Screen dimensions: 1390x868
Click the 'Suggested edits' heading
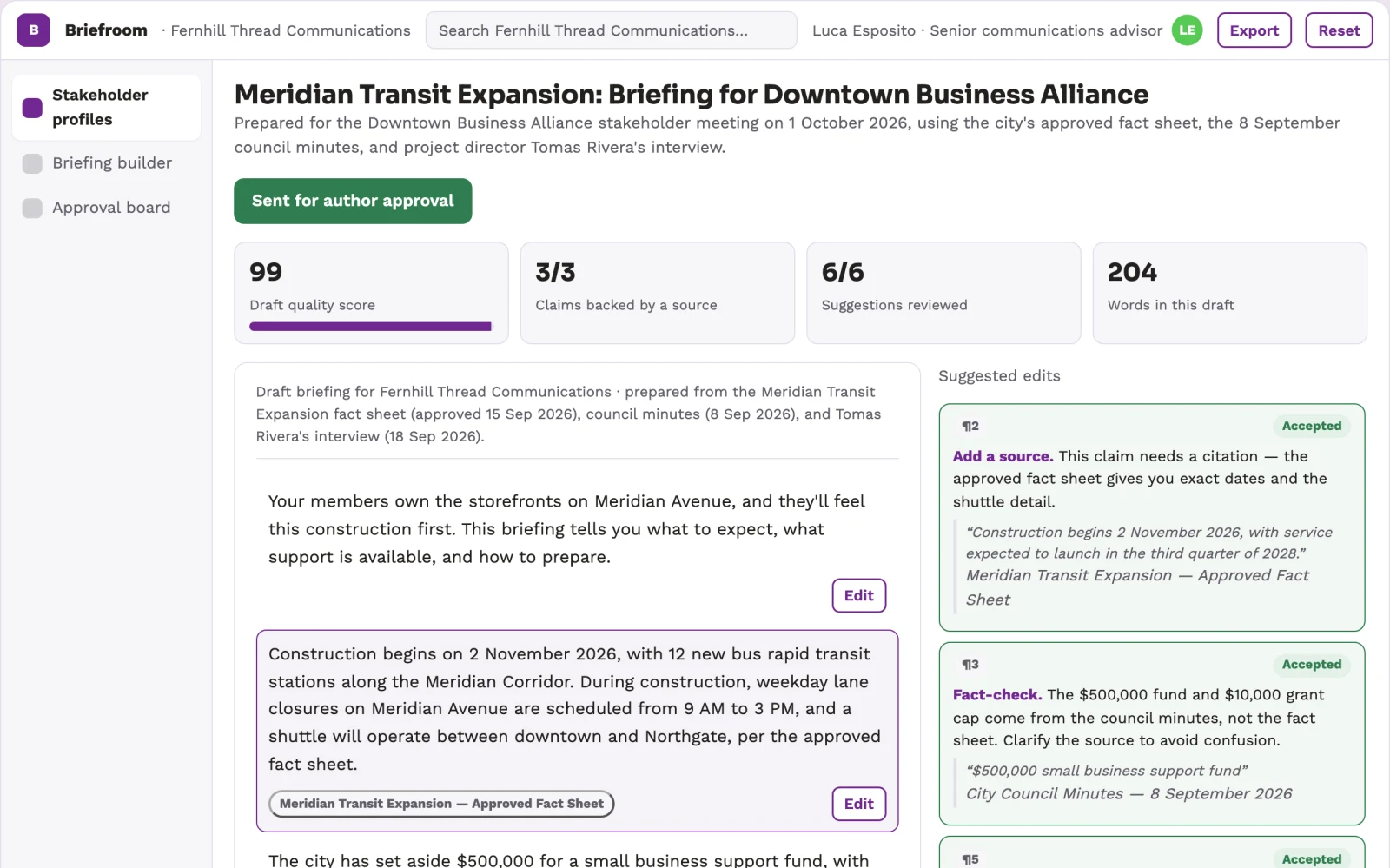coord(999,376)
